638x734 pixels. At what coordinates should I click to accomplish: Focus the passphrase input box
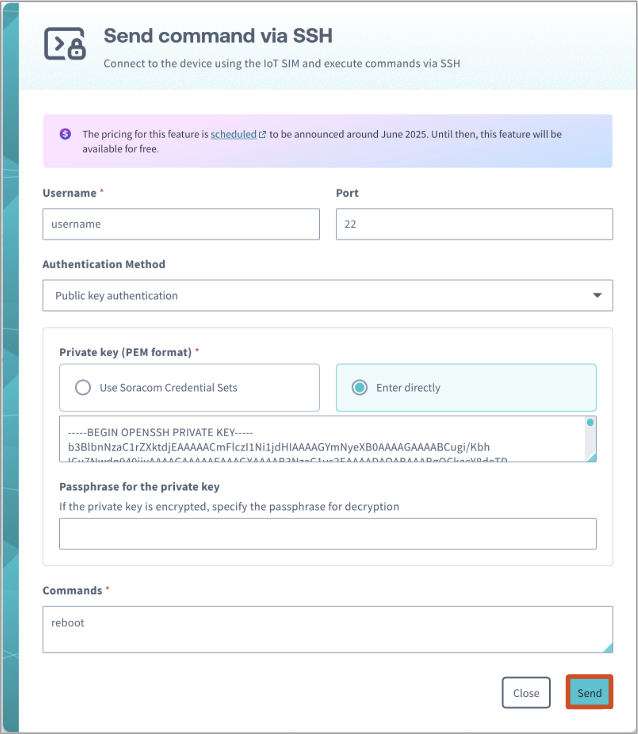click(x=328, y=534)
